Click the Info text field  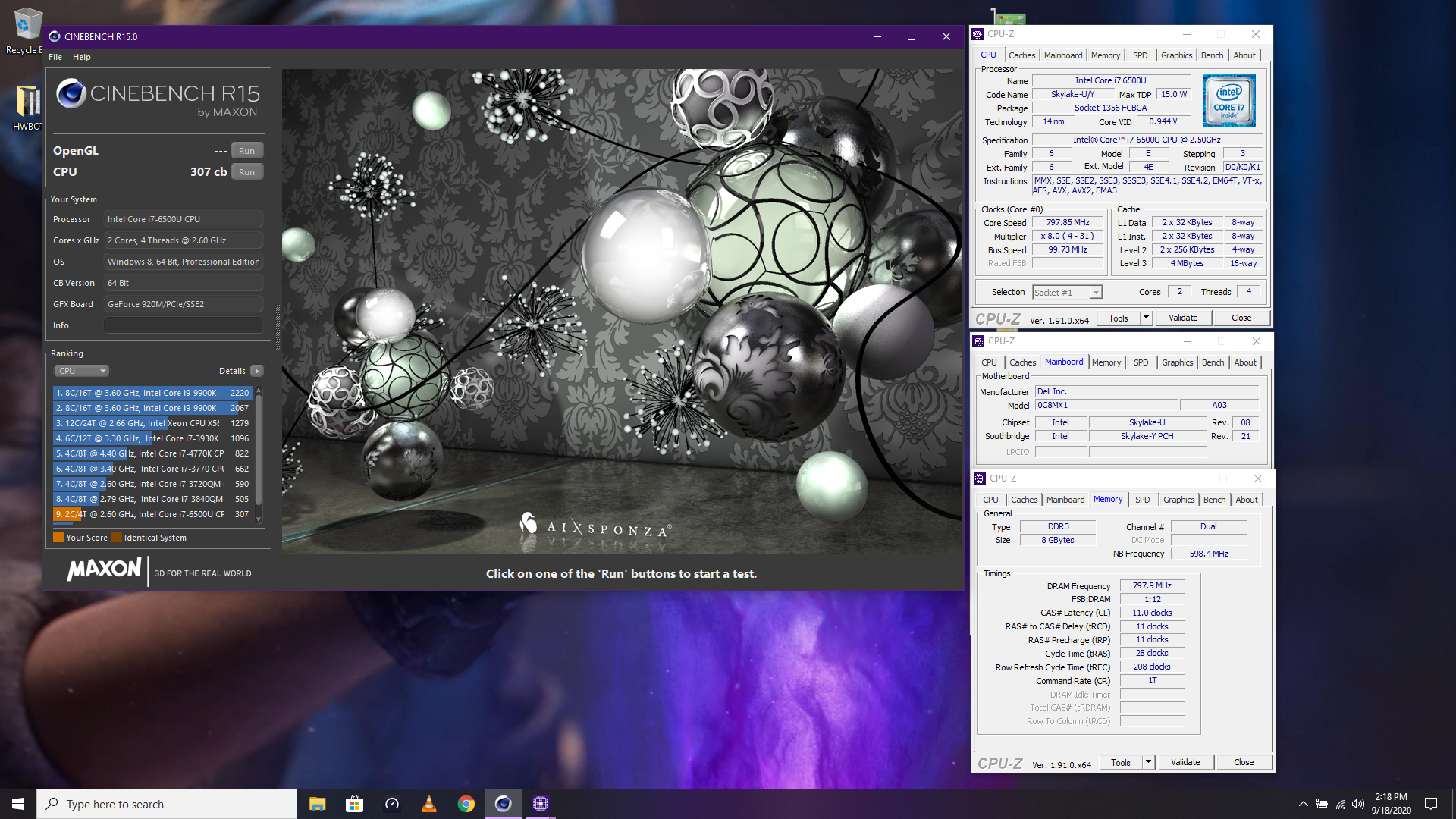(x=184, y=325)
